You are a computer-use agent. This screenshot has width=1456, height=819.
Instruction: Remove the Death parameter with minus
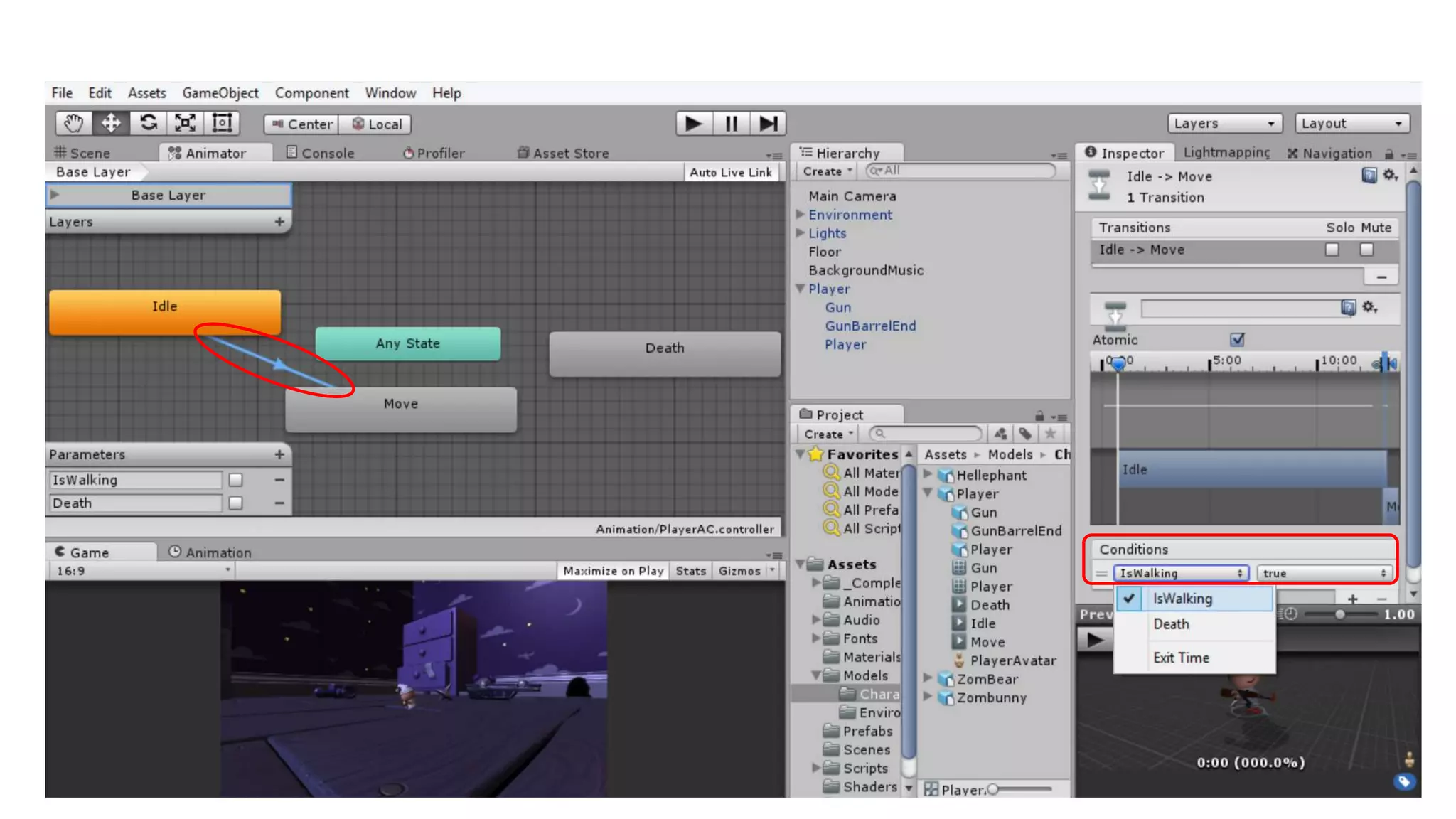[279, 503]
